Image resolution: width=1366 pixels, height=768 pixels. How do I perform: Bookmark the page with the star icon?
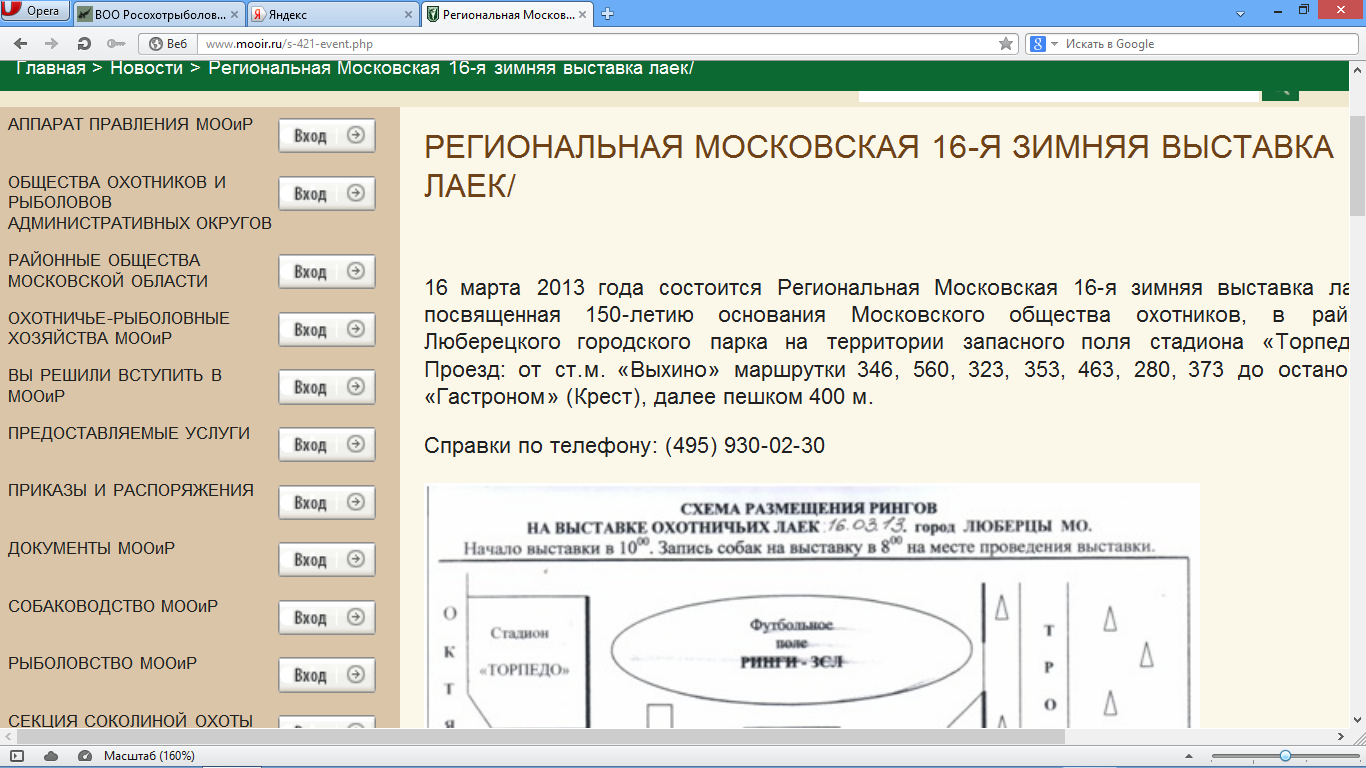pyautogui.click(x=1006, y=44)
